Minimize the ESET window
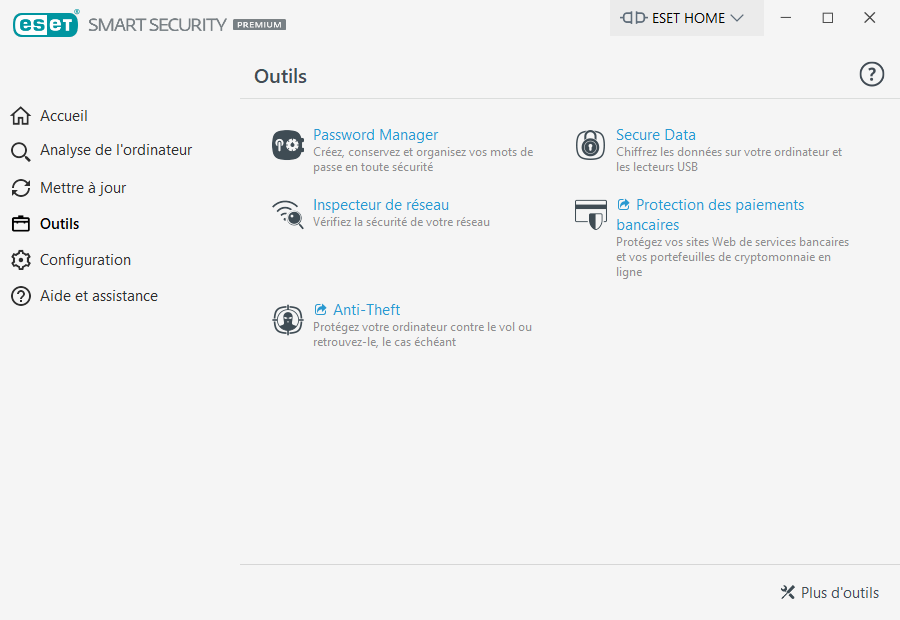This screenshot has width=900, height=620. (x=786, y=18)
